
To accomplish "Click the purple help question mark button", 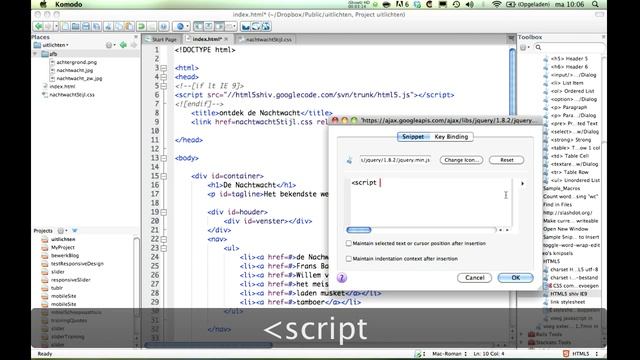I will 342,278.
